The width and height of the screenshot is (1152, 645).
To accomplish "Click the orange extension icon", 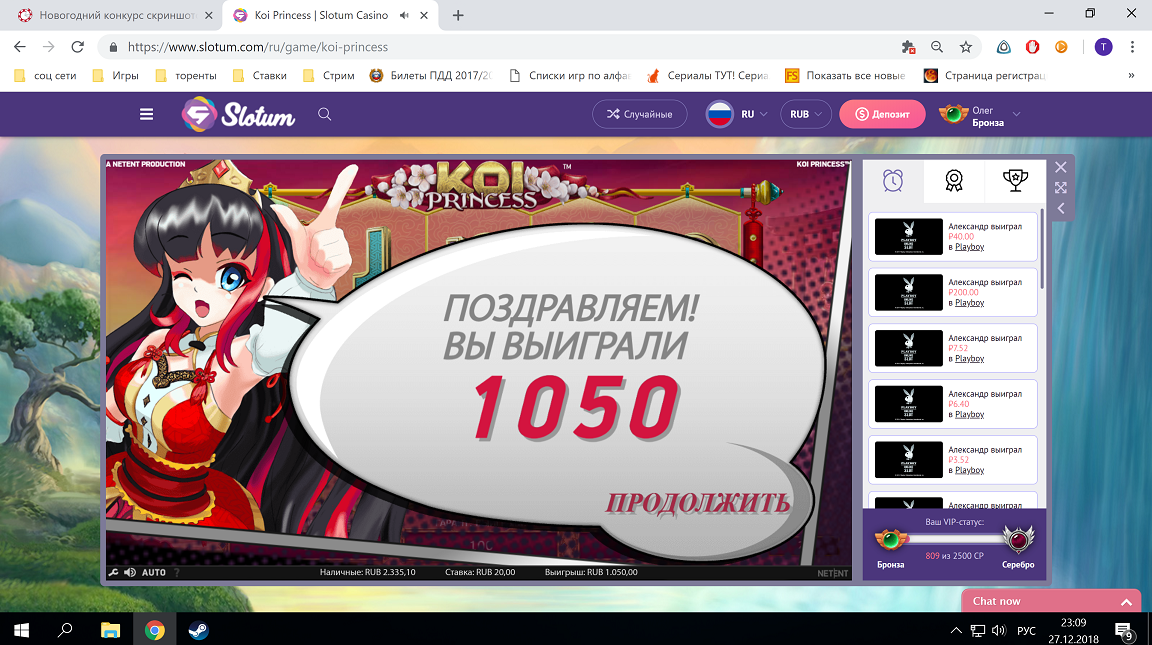I will point(1061,47).
